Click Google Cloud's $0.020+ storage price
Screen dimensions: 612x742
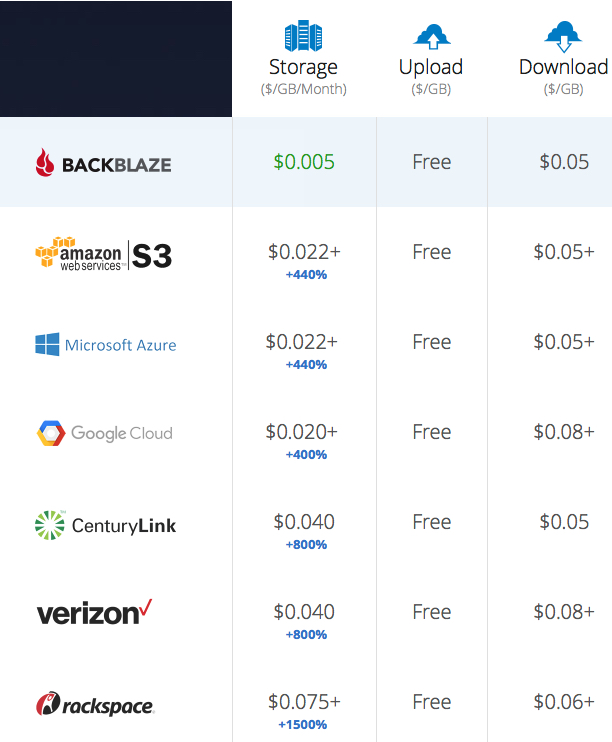pos(302,432)
